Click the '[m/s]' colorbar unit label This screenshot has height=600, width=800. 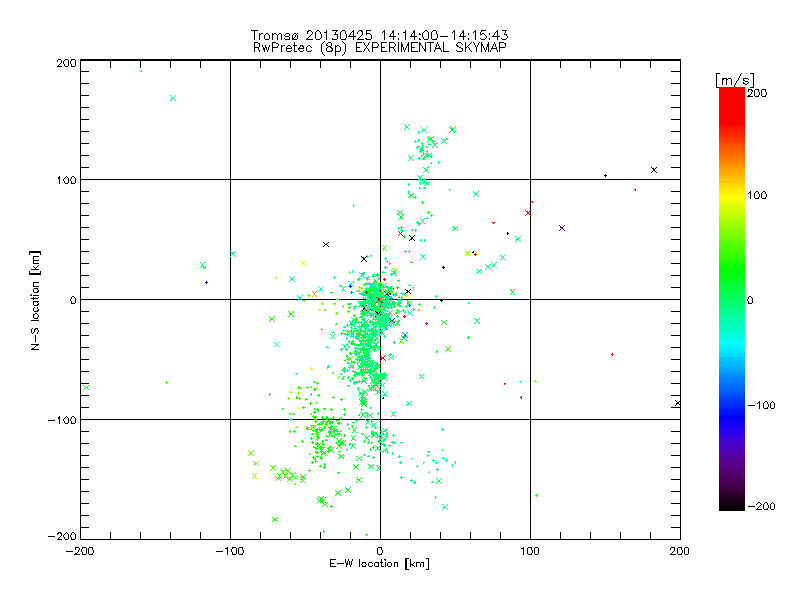[735, 80]
